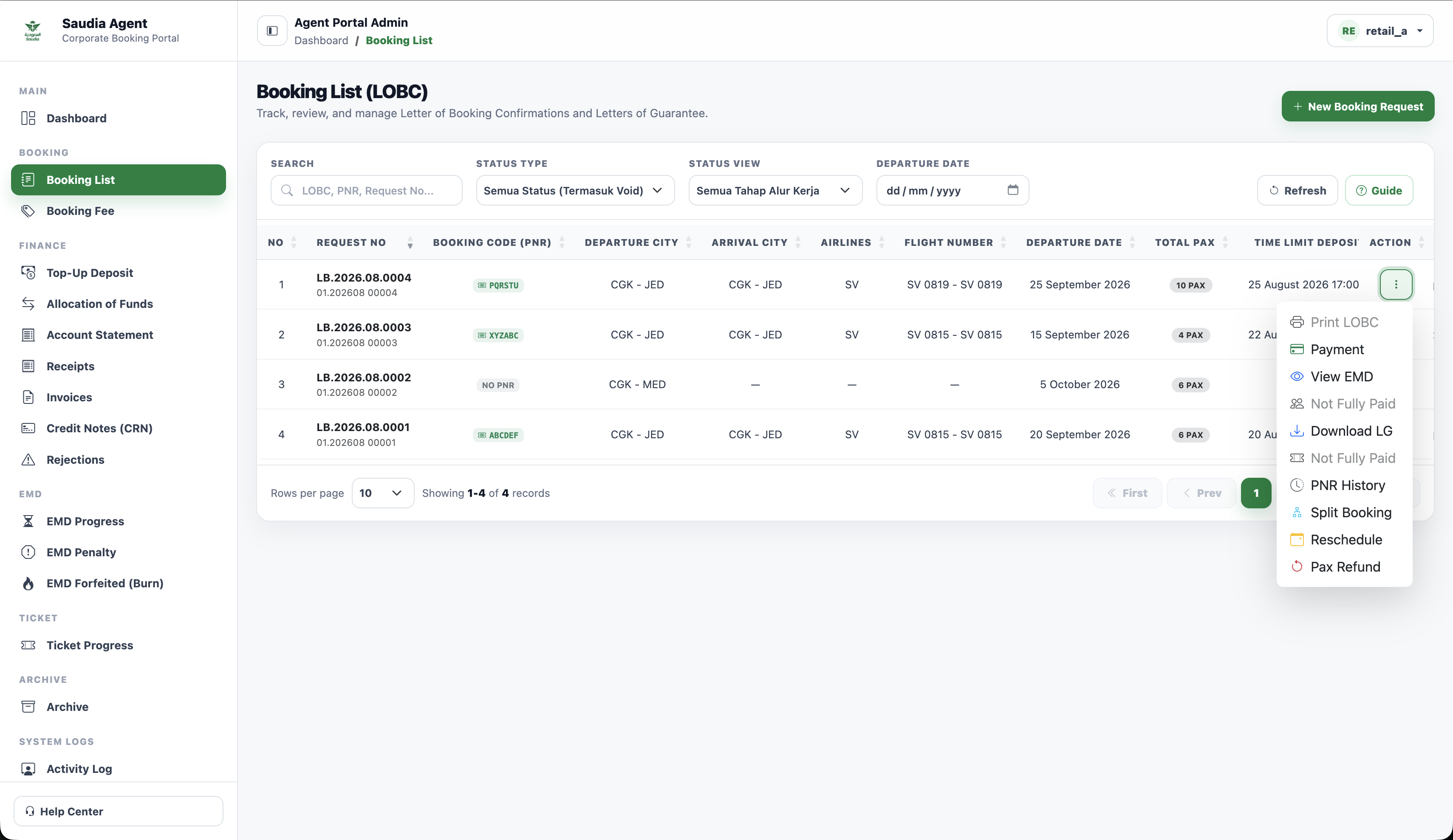Open Booking Fee in the sidebar

click(118, 211)
